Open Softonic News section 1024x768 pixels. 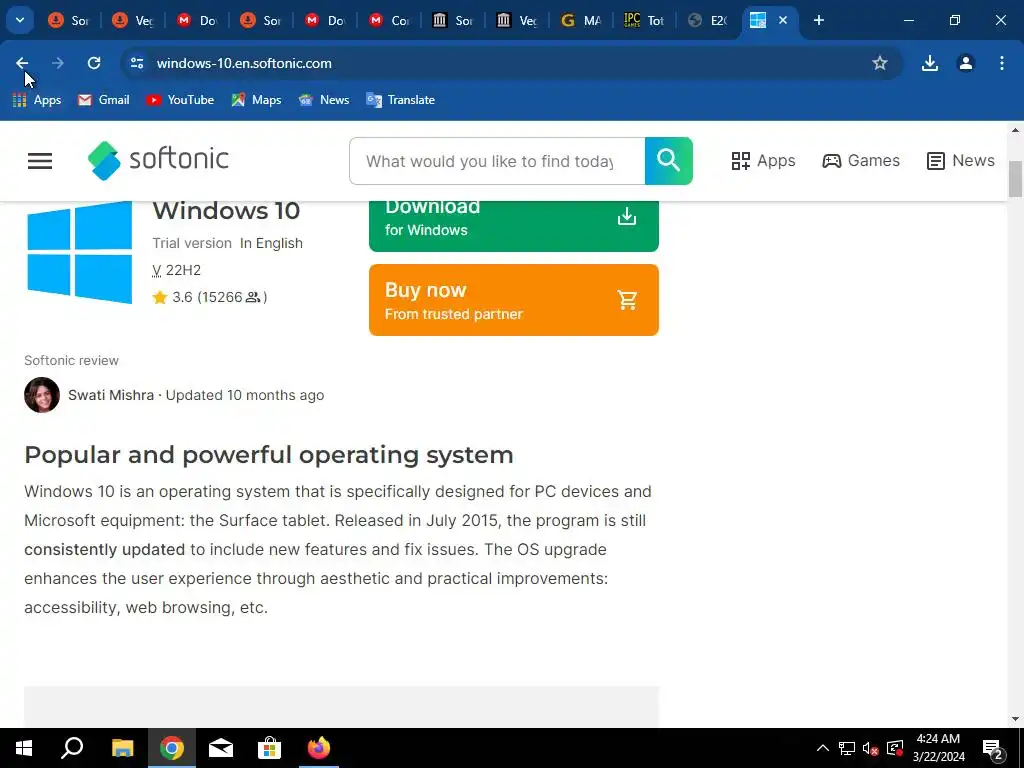point(961,161)
